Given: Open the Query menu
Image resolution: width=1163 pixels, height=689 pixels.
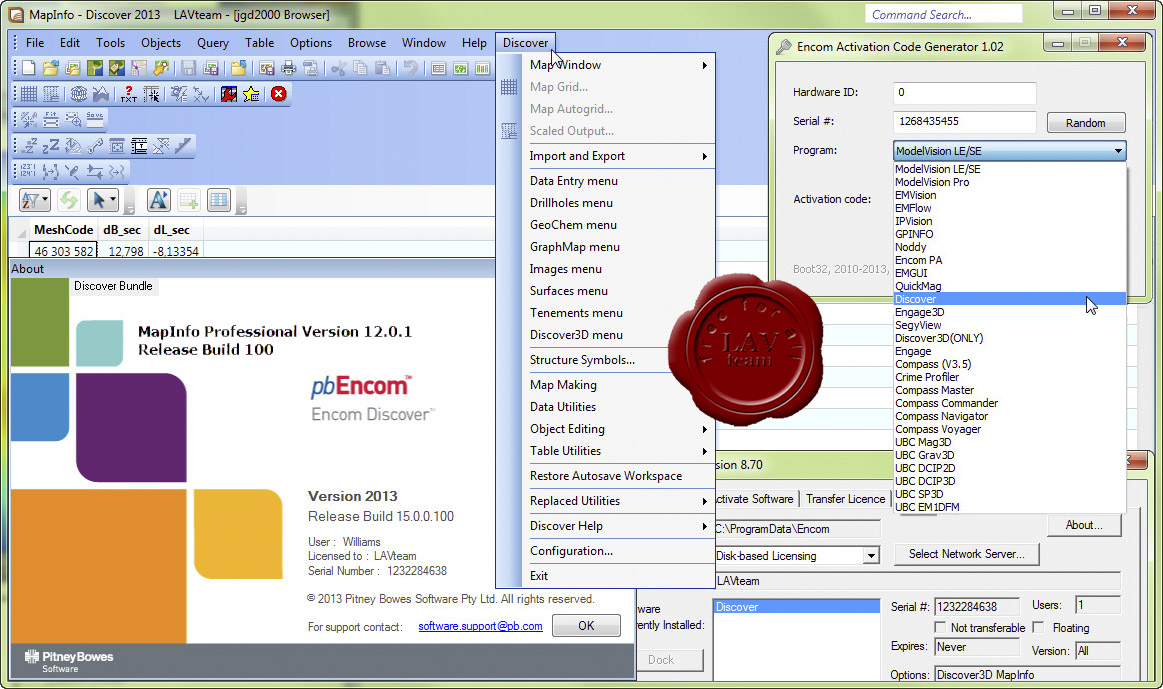Looking at the screenshot, I should pos(213,43).
